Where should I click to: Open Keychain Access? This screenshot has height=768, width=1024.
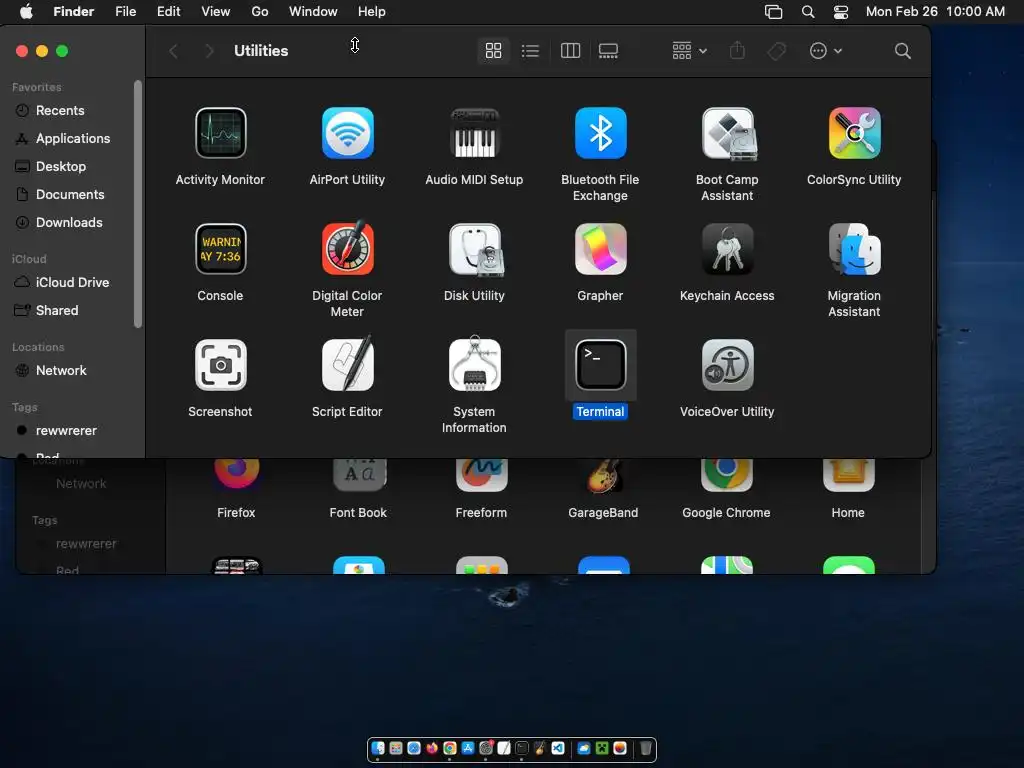click(728, 249)
